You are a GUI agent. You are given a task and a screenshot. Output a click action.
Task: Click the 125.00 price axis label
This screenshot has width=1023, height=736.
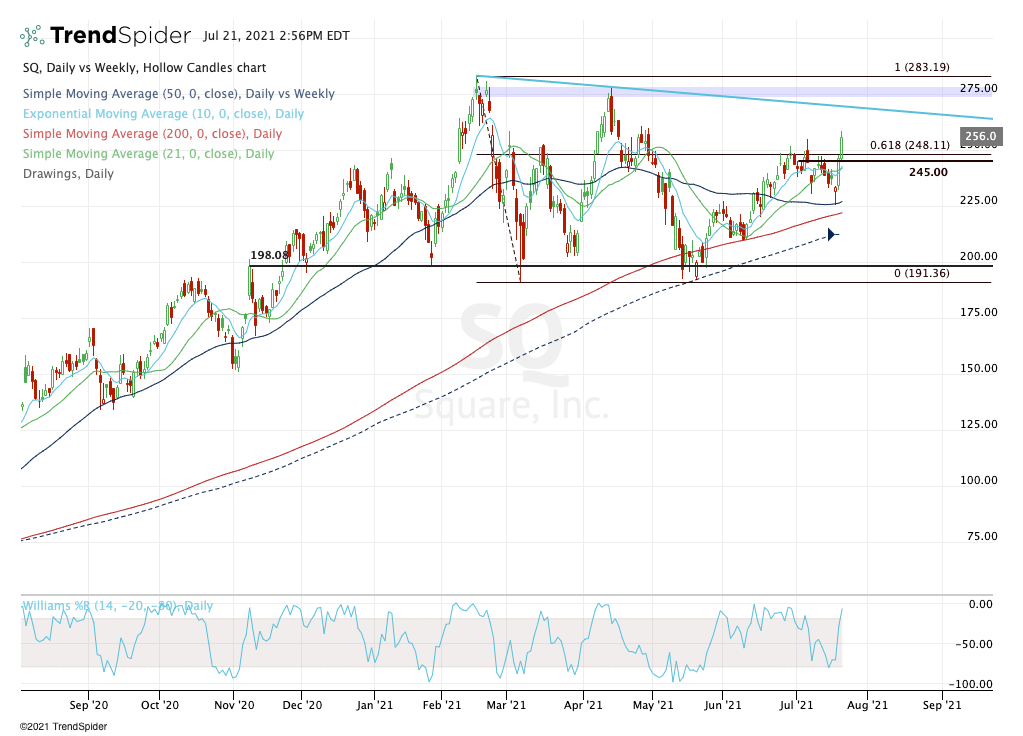coord(979,424)
